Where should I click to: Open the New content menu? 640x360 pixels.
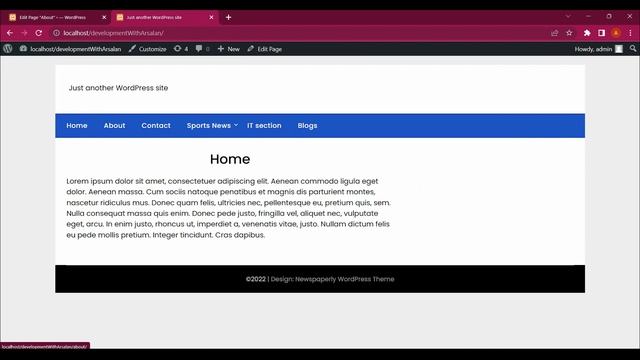pyautogui.click(x=229, y=49)
